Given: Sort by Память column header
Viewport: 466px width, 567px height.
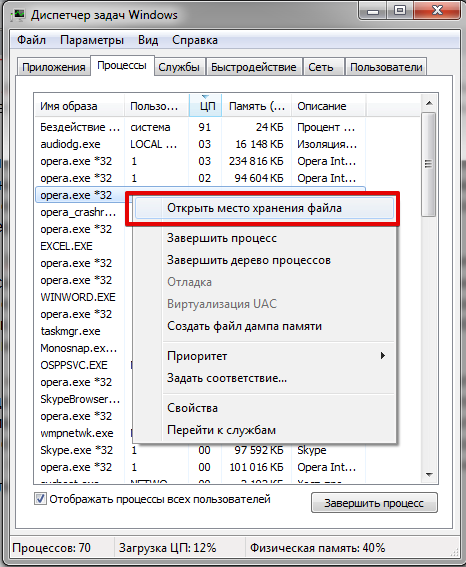Looking at the screenshot, I should point(257,106).
